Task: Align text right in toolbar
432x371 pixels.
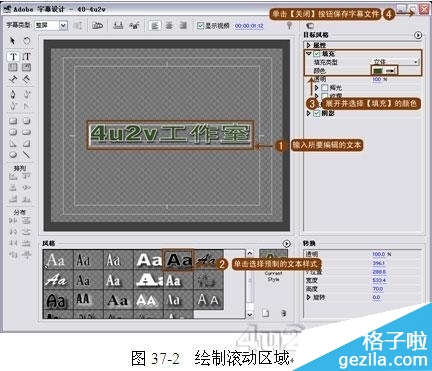Action: (183, 25)
